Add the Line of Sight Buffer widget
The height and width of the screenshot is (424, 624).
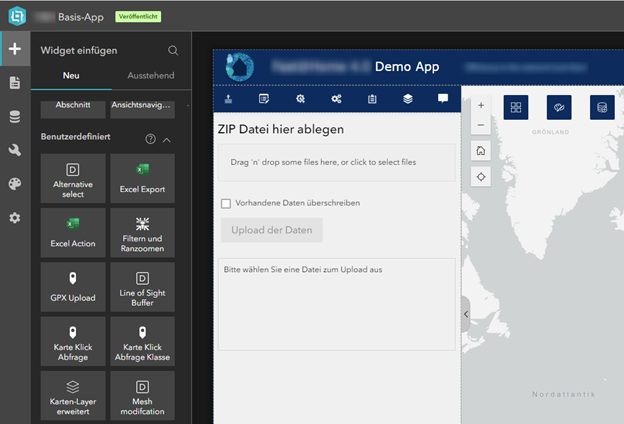click(142, 287)
